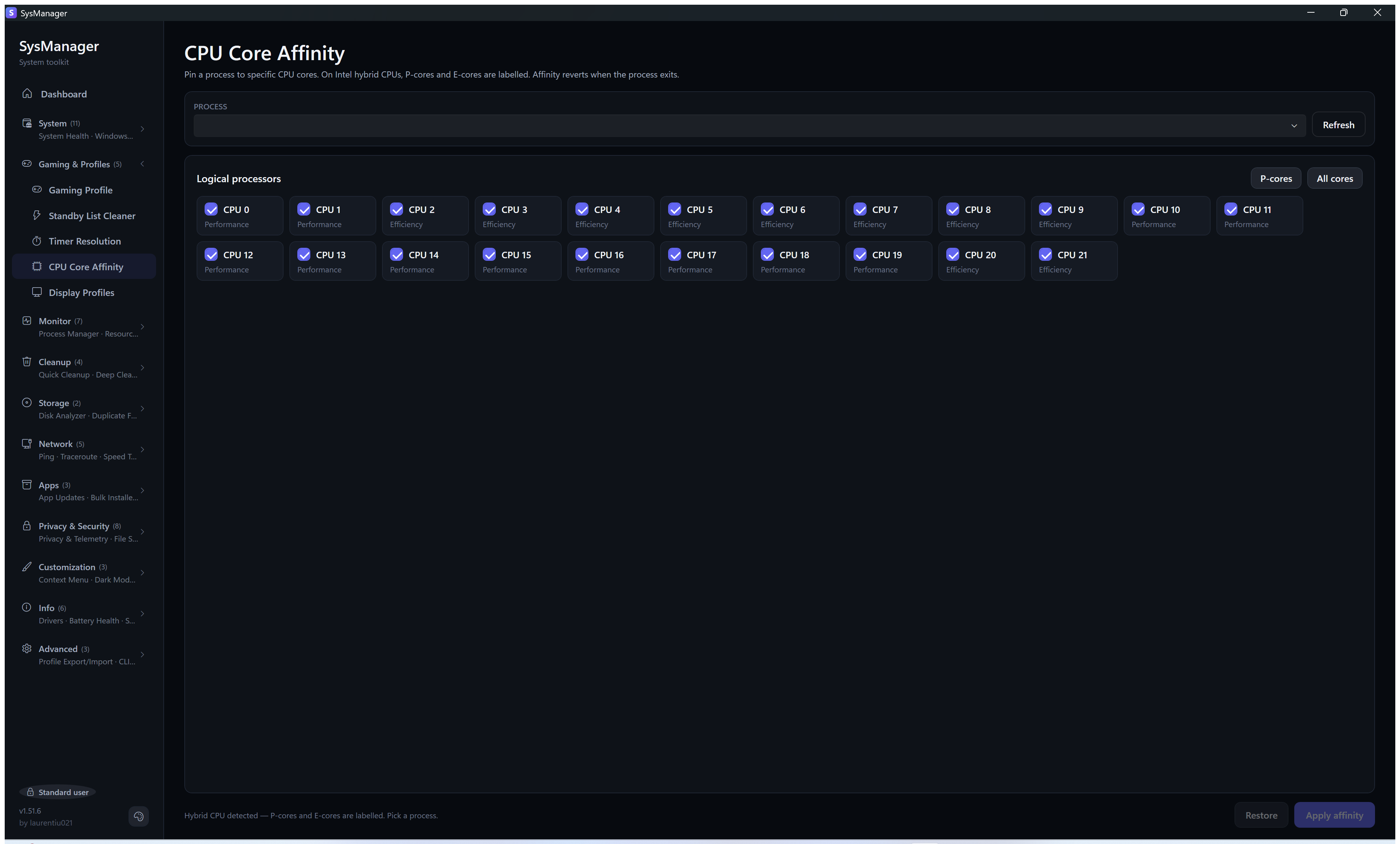
Task: Select CPU Core Affinity menu item
Action: point(84,267)
